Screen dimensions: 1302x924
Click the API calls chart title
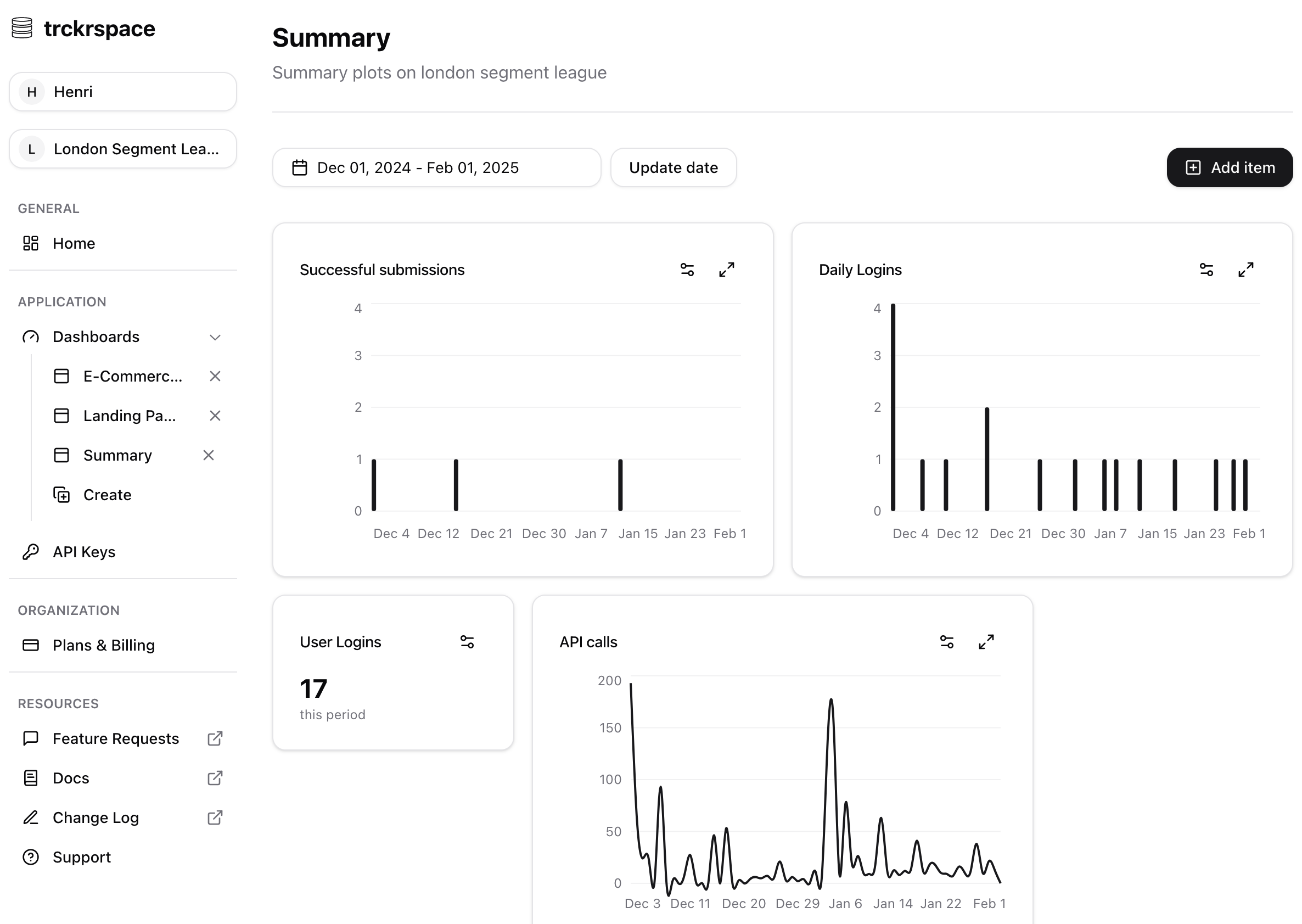(587, 642)
